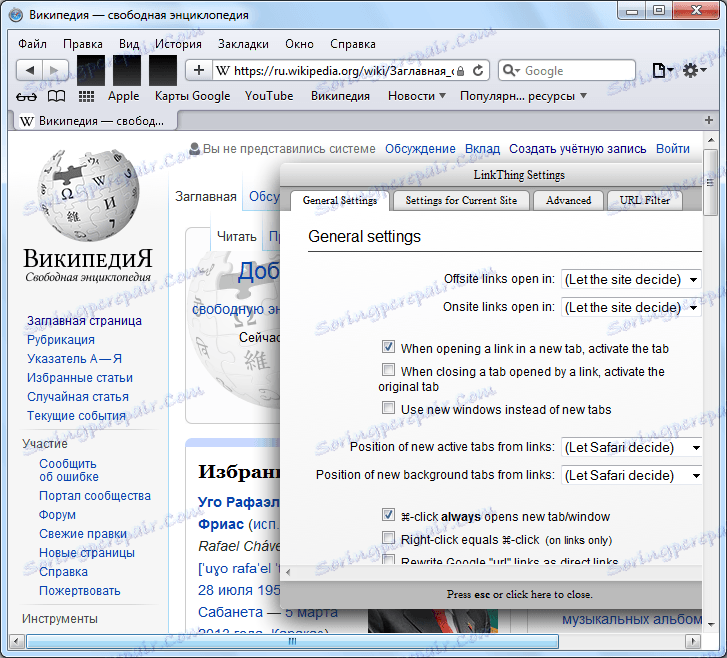
Task: Open the YouTube bookmark
Action: tap(269, 96)
